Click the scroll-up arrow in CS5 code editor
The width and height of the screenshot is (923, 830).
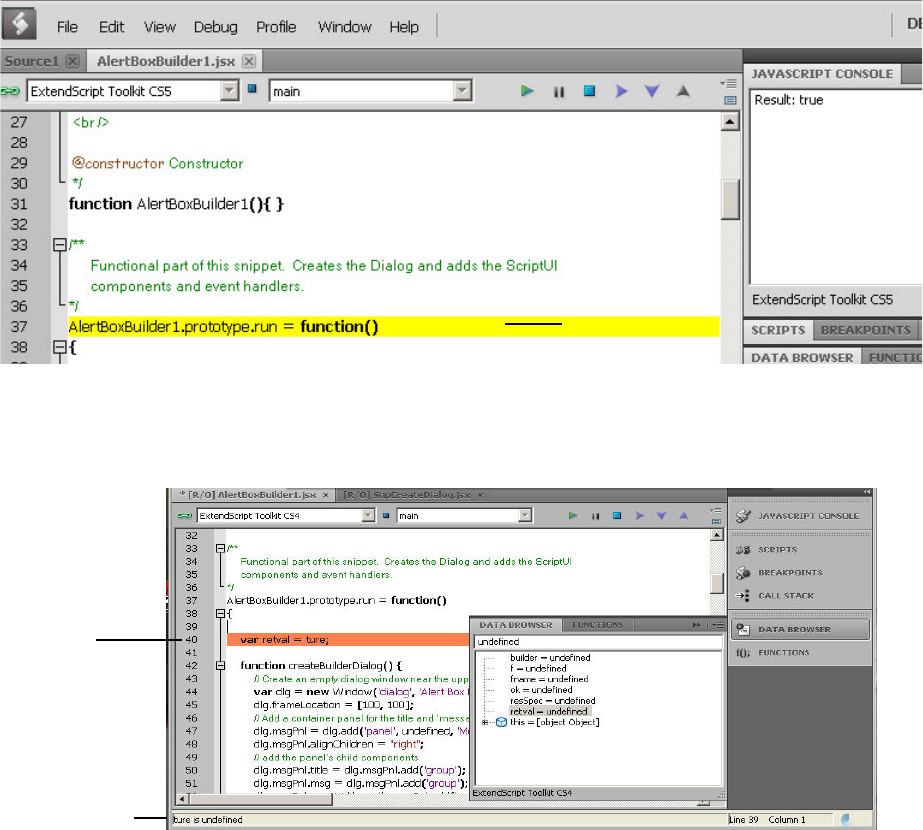point(730,122)
